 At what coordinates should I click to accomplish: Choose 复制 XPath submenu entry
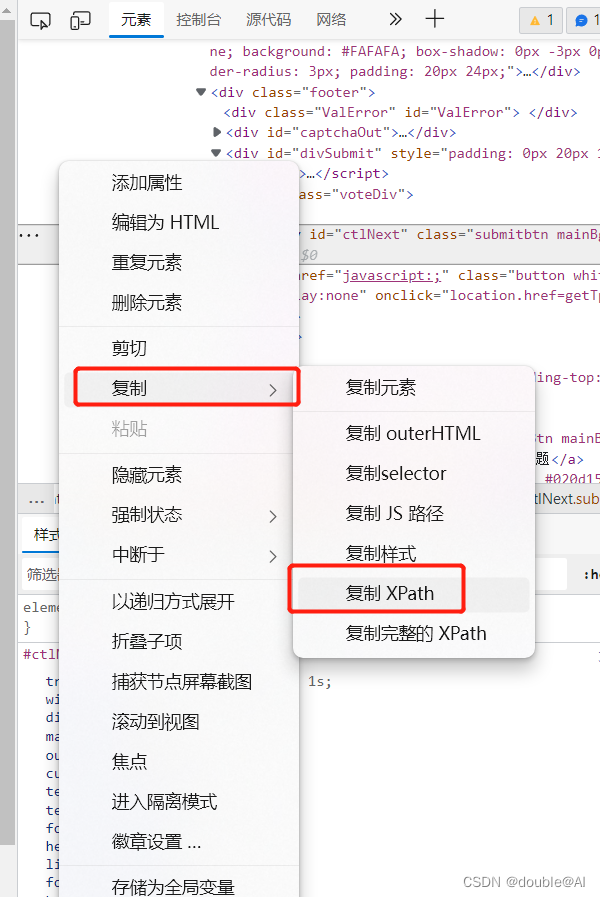click(x=414, y=594)
